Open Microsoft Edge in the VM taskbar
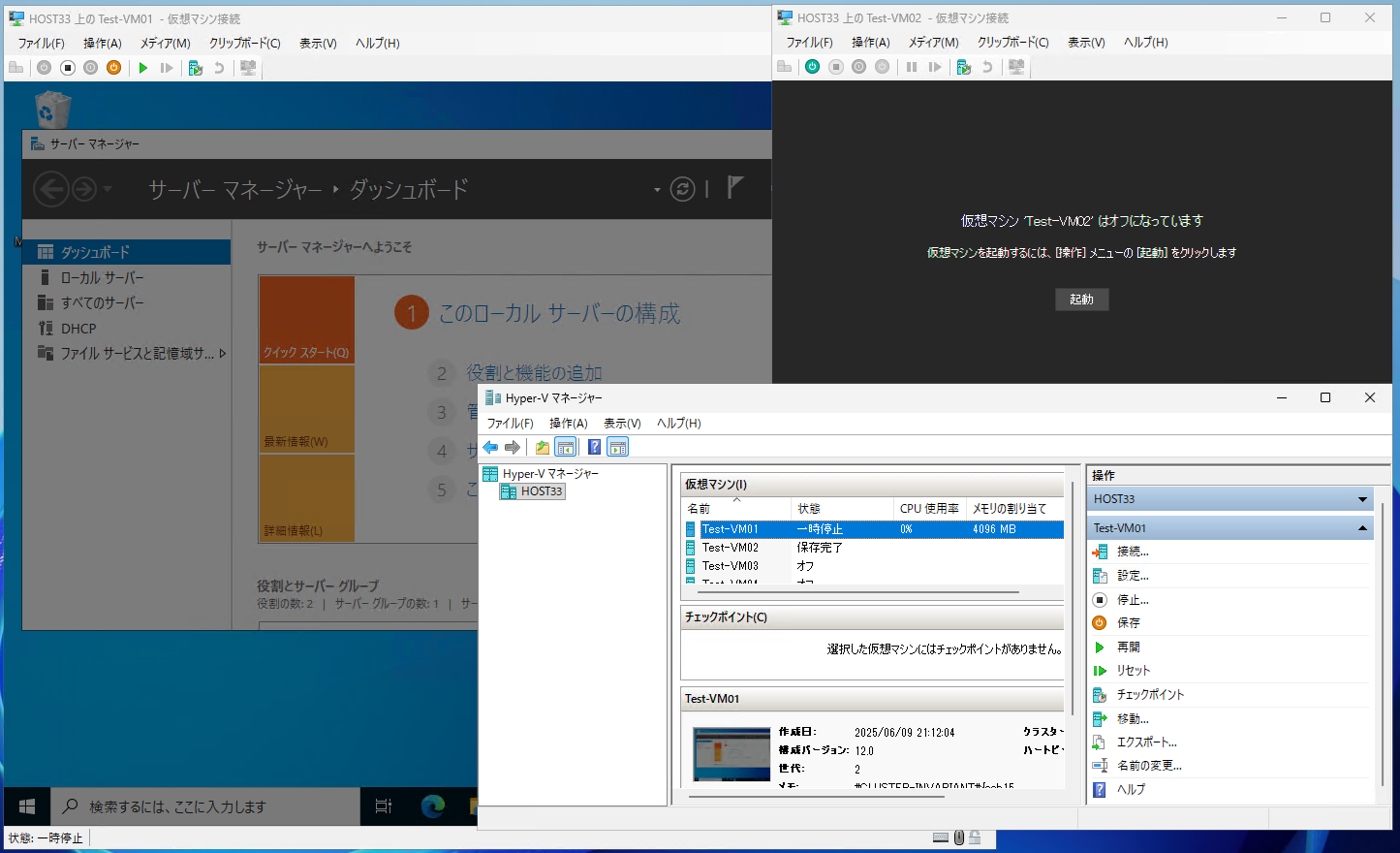 (x=433, y=806)
